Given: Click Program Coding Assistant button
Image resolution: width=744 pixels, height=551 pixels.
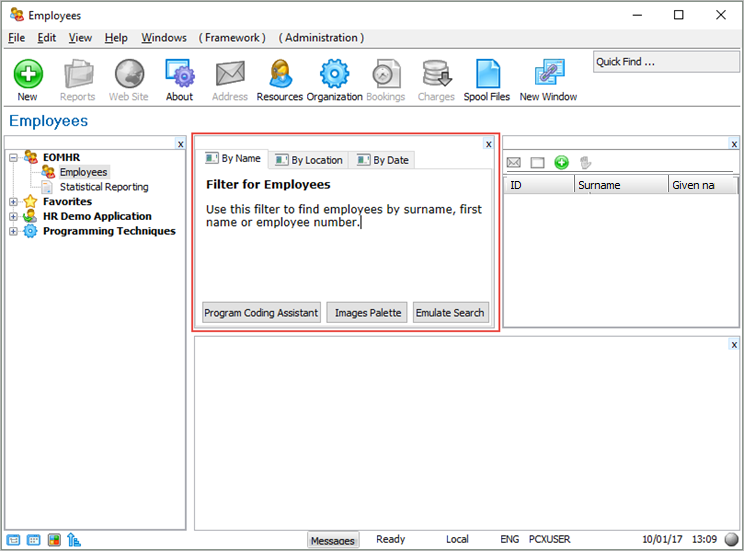Looking at the screenshot, I should (x=261, y=313).
